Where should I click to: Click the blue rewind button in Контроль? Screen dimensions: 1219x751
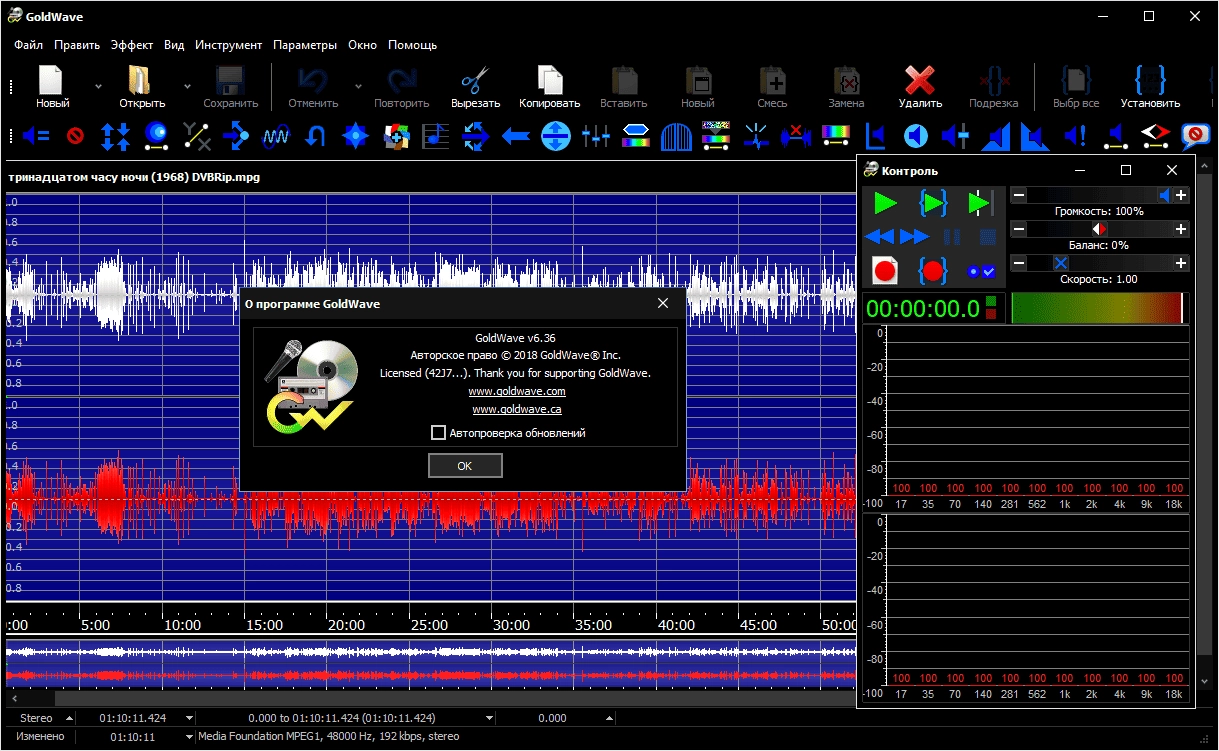[879, 237]
